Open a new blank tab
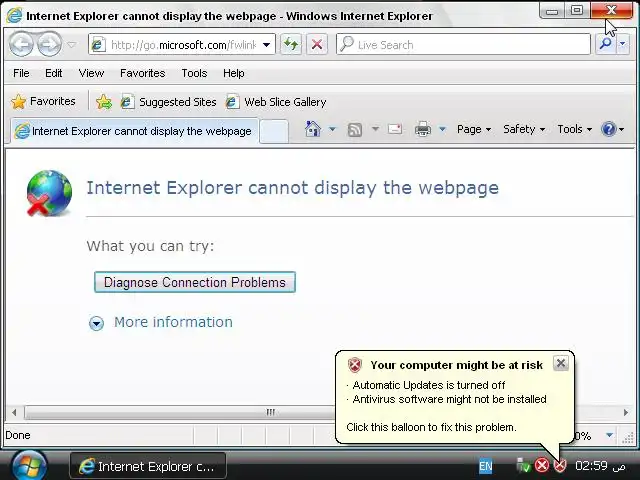Screen dimensions: 640x480 pos(273,131)
